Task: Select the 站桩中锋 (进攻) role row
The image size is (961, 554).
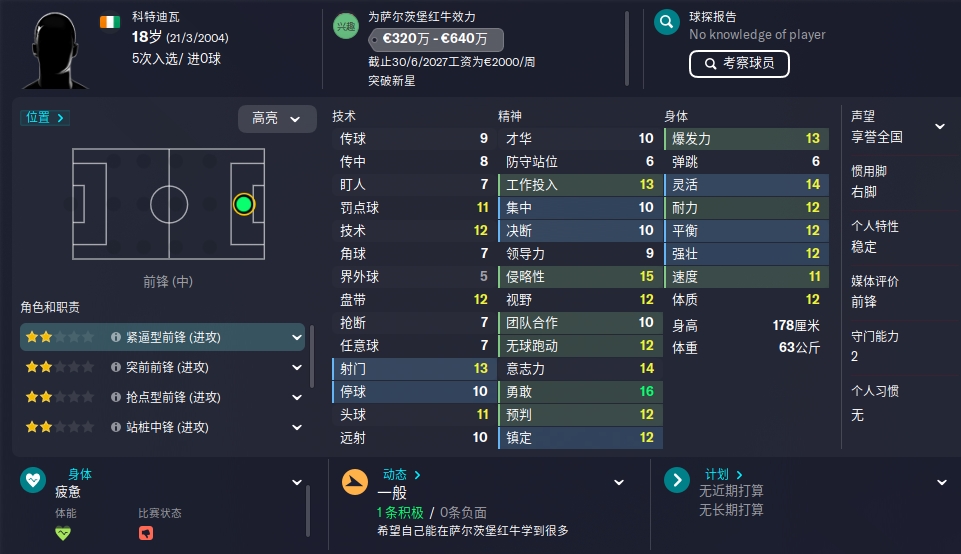Action: [162, 427]
